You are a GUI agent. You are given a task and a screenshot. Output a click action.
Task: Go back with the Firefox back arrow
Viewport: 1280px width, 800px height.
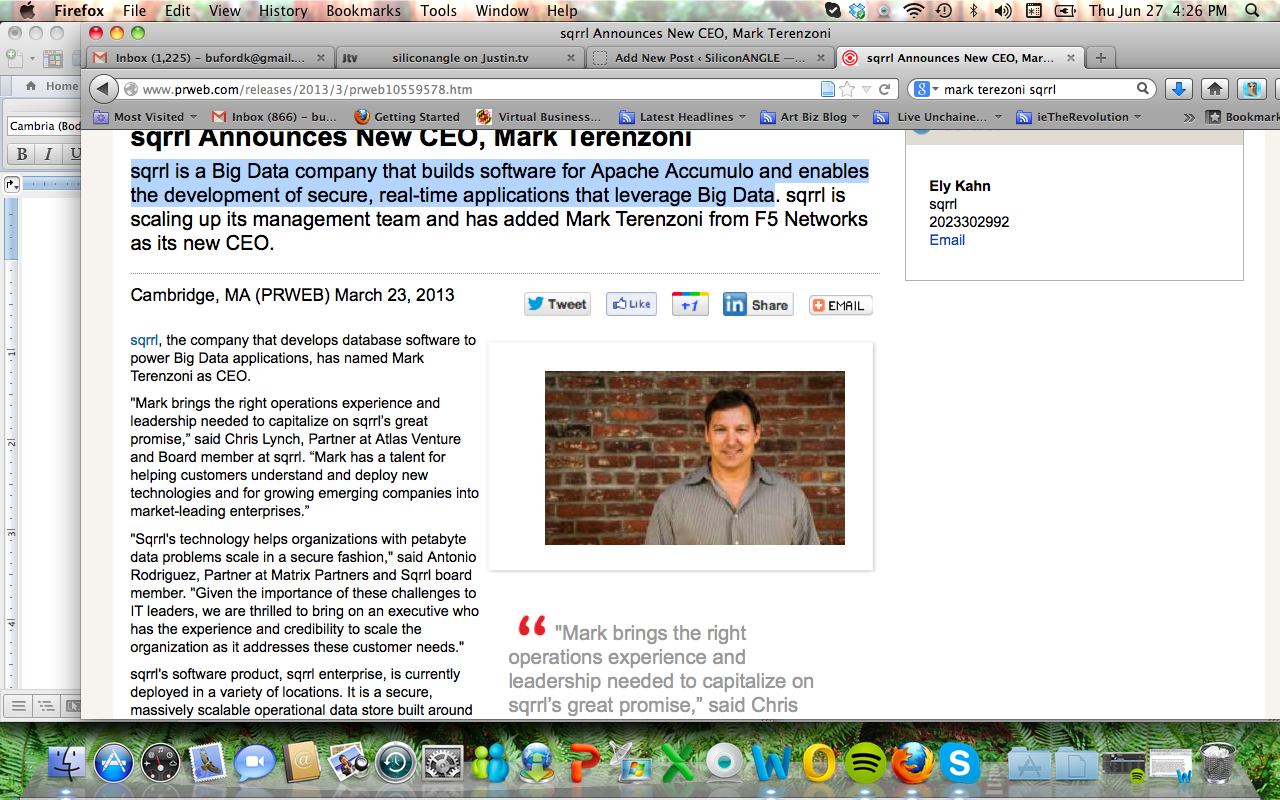pyautogui.click(x=103, y=89)
